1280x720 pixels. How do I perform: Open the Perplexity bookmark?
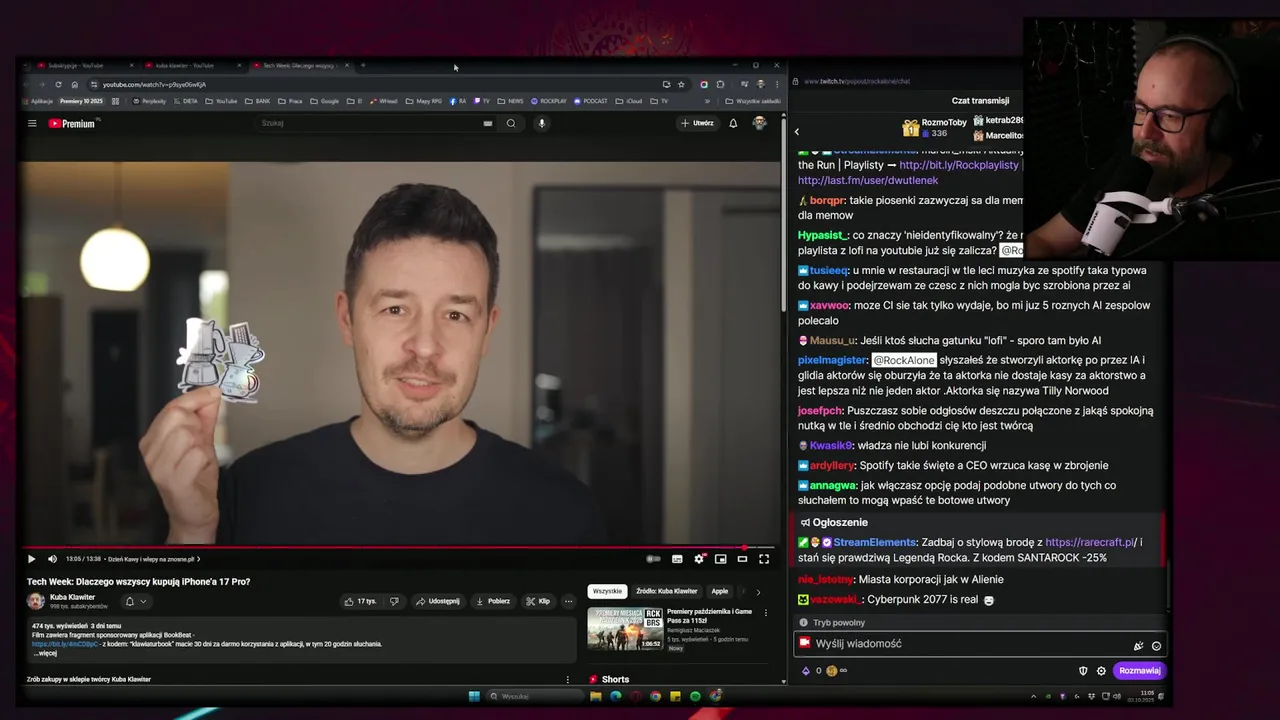coord(149,101)
